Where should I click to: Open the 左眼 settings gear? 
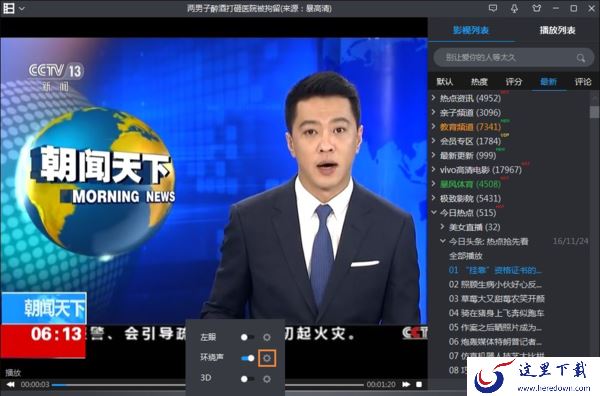pyautogui.click(x=267, y=337)
